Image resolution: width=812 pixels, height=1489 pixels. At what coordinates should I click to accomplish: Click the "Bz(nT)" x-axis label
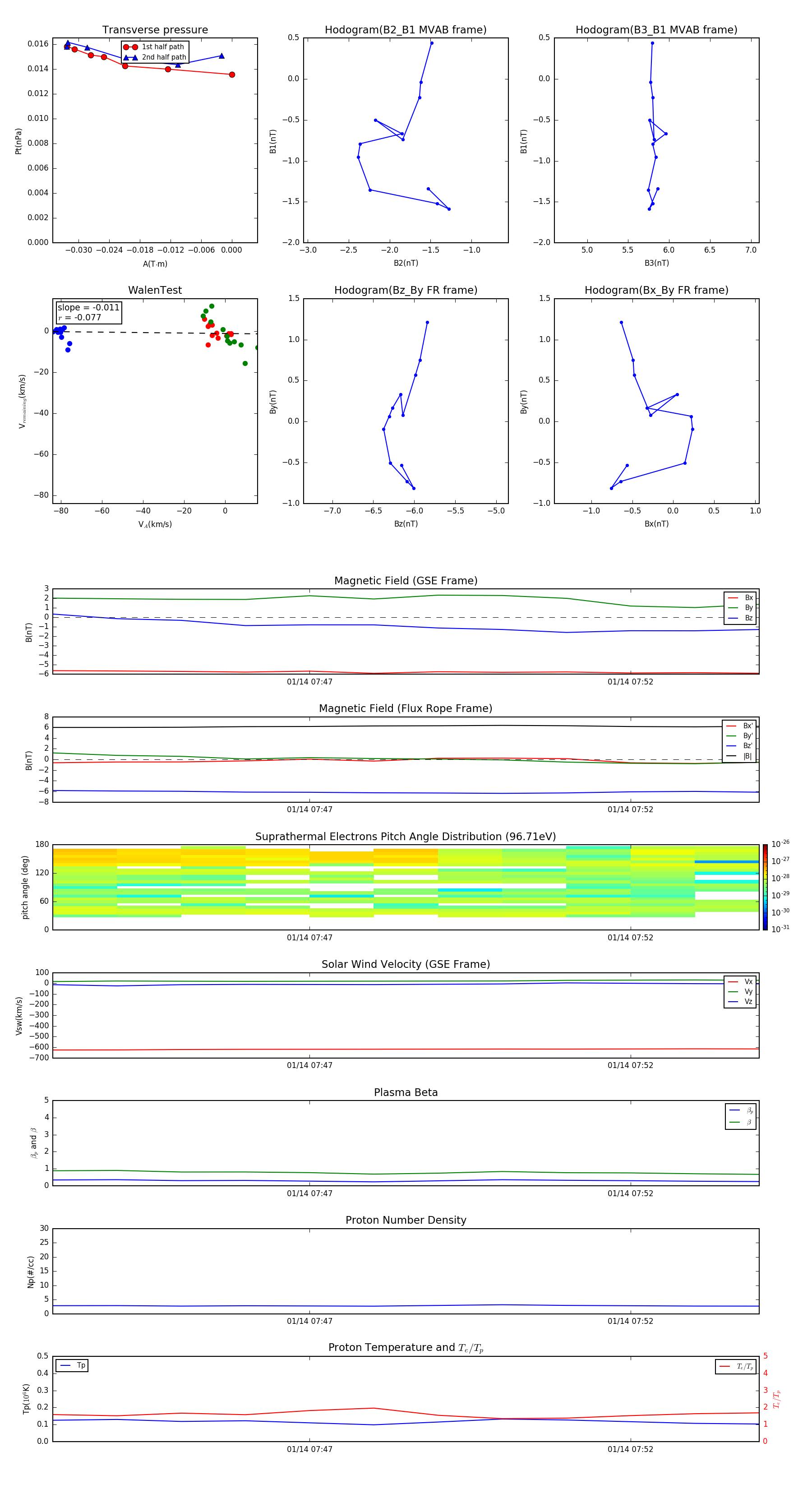point(406,524)
